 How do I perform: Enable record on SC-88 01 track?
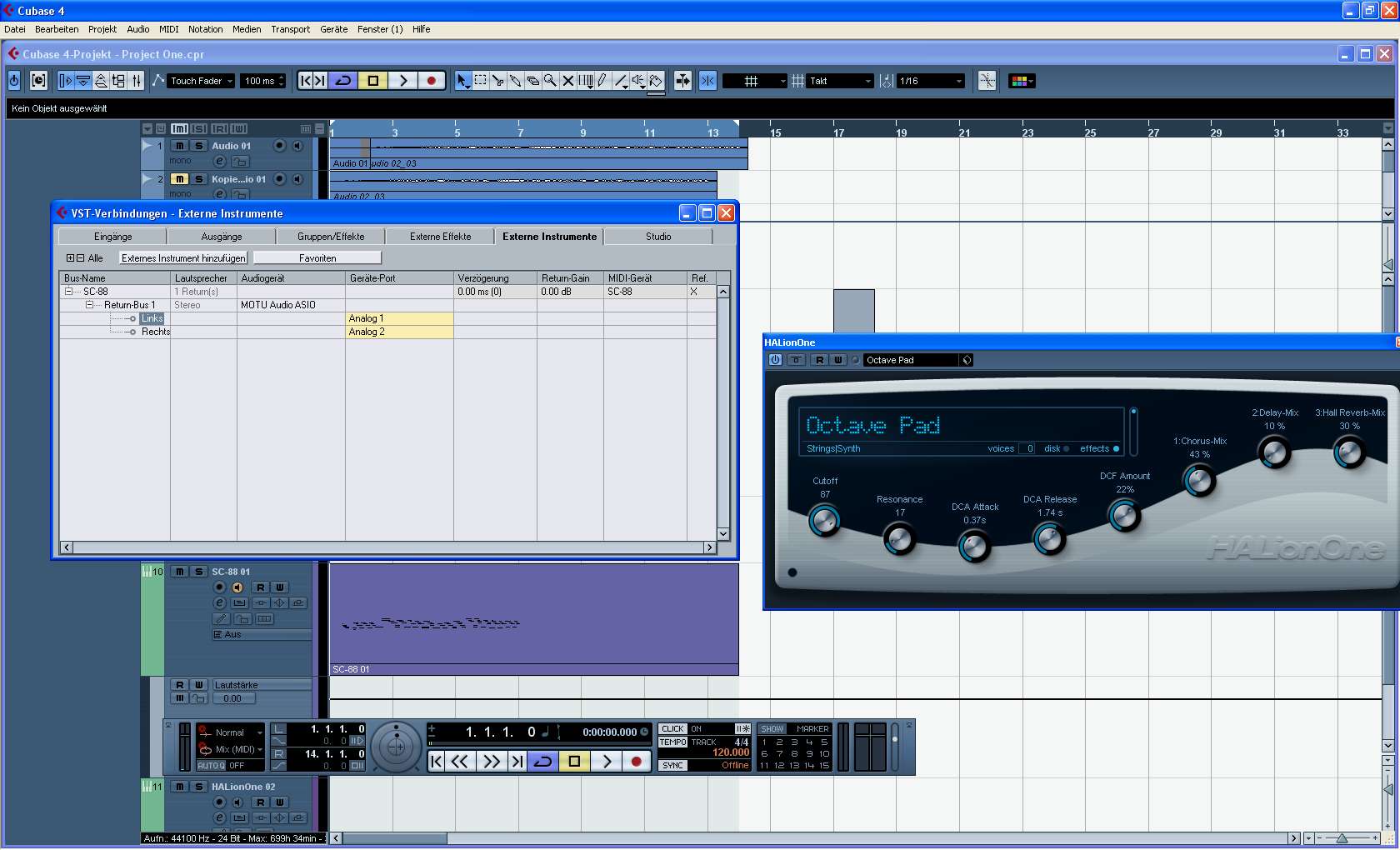220,587
